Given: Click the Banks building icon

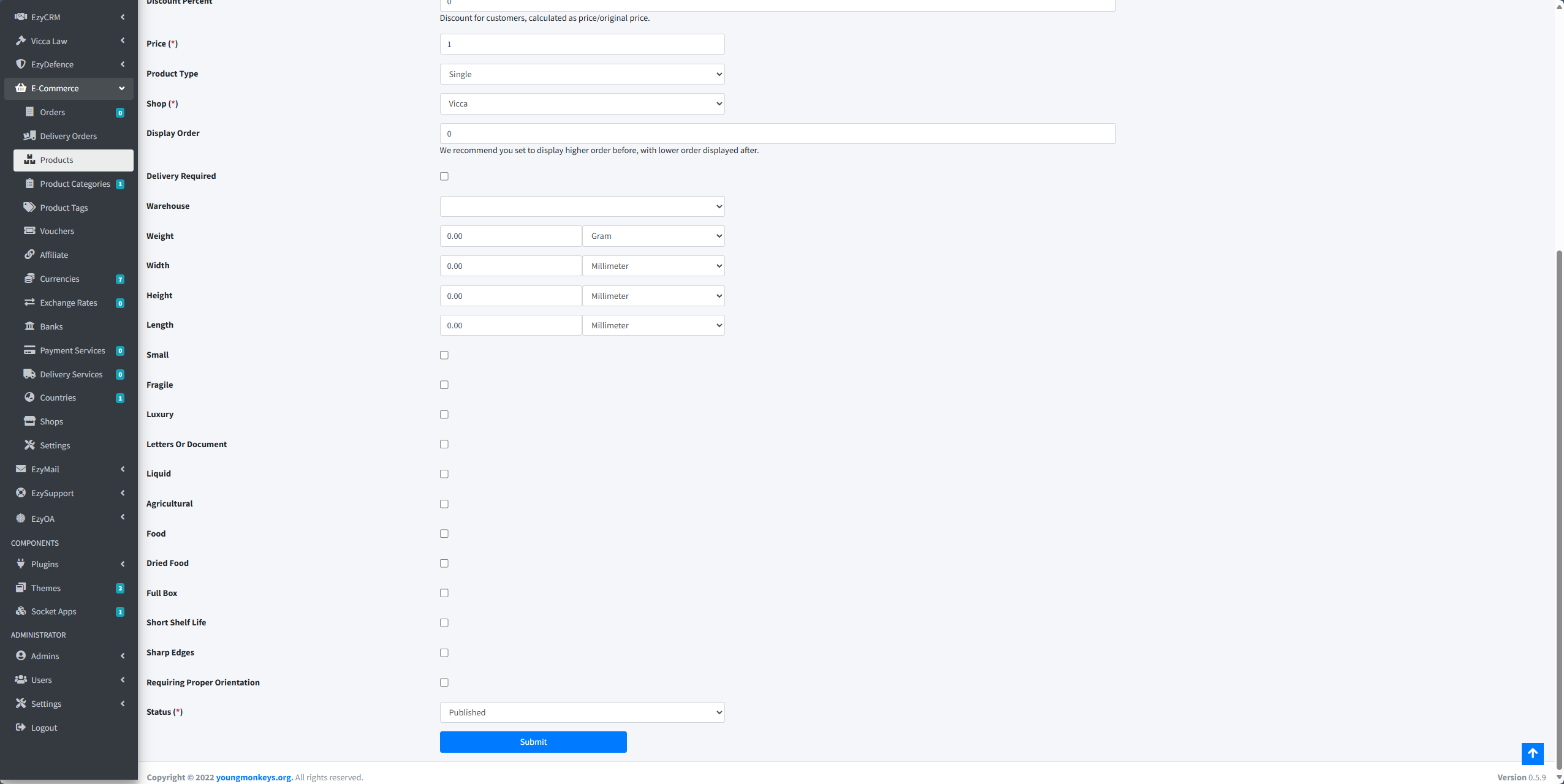Looking at the screenshot, I should click(x=29, y=326).
